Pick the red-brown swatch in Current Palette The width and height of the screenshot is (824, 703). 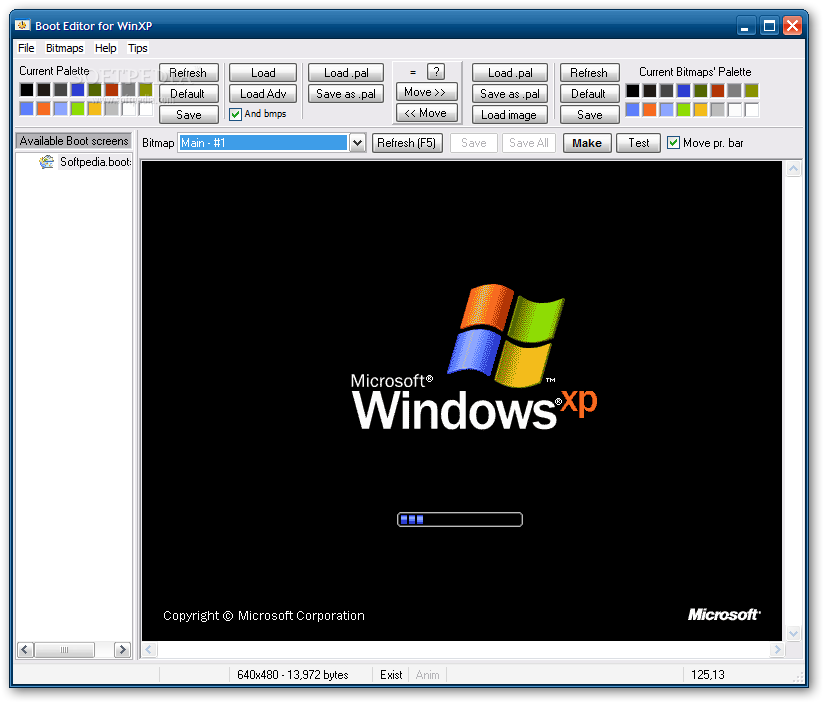click(111, 90)
